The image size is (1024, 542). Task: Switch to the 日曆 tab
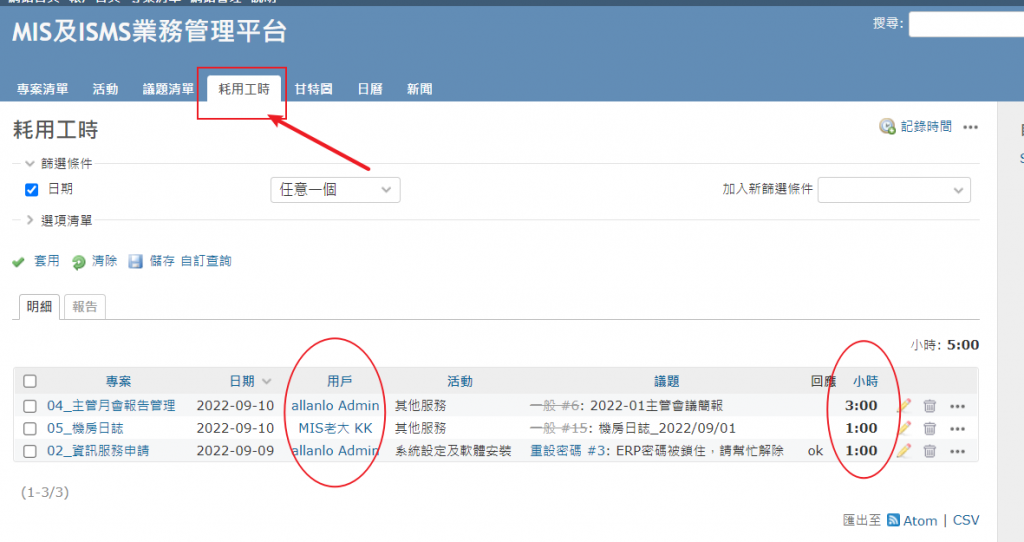point(370,89)
